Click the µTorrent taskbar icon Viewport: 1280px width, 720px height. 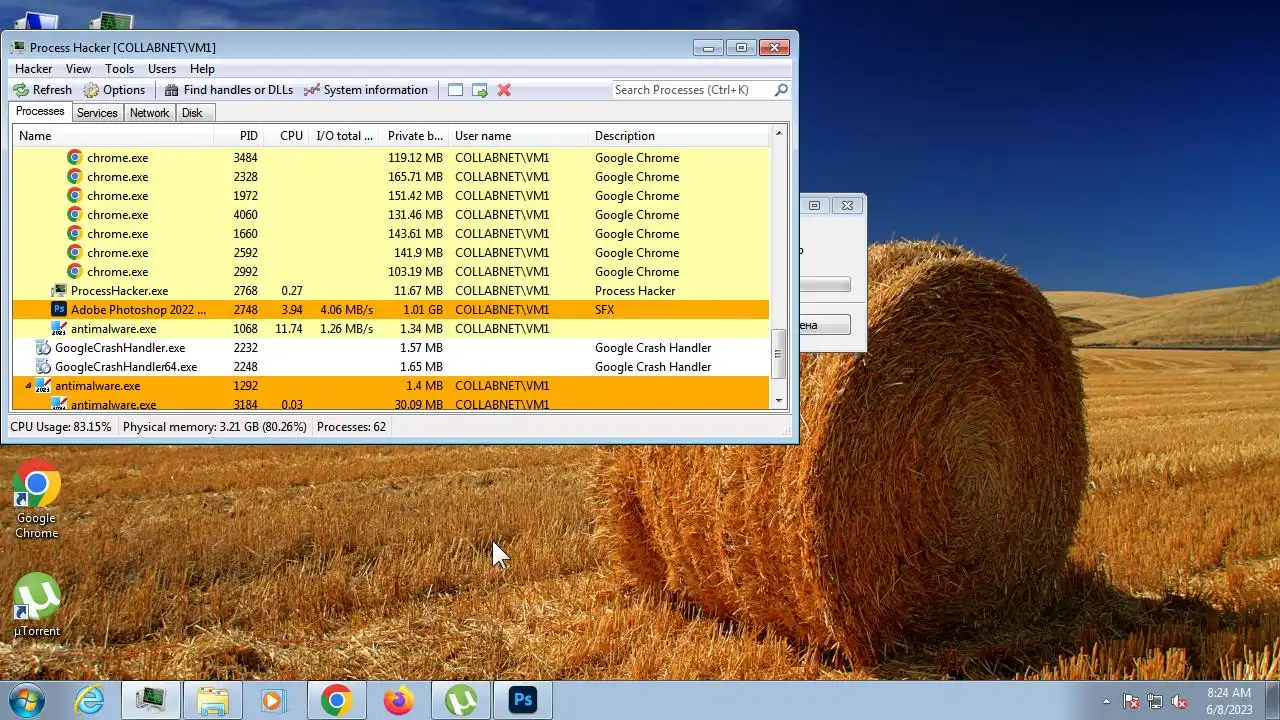pyautogui.click(x=460, y=701)
